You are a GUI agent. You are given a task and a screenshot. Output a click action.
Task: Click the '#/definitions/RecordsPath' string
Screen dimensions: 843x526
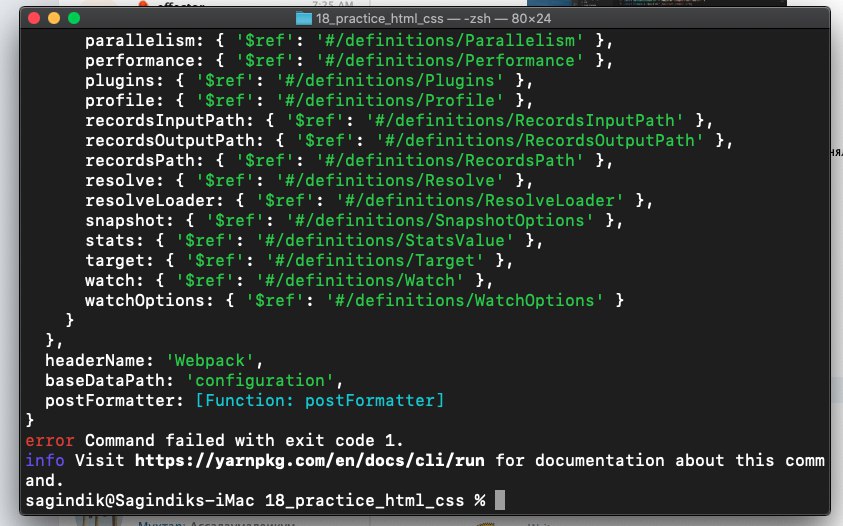pyautogui.click(x=449, y=161)
